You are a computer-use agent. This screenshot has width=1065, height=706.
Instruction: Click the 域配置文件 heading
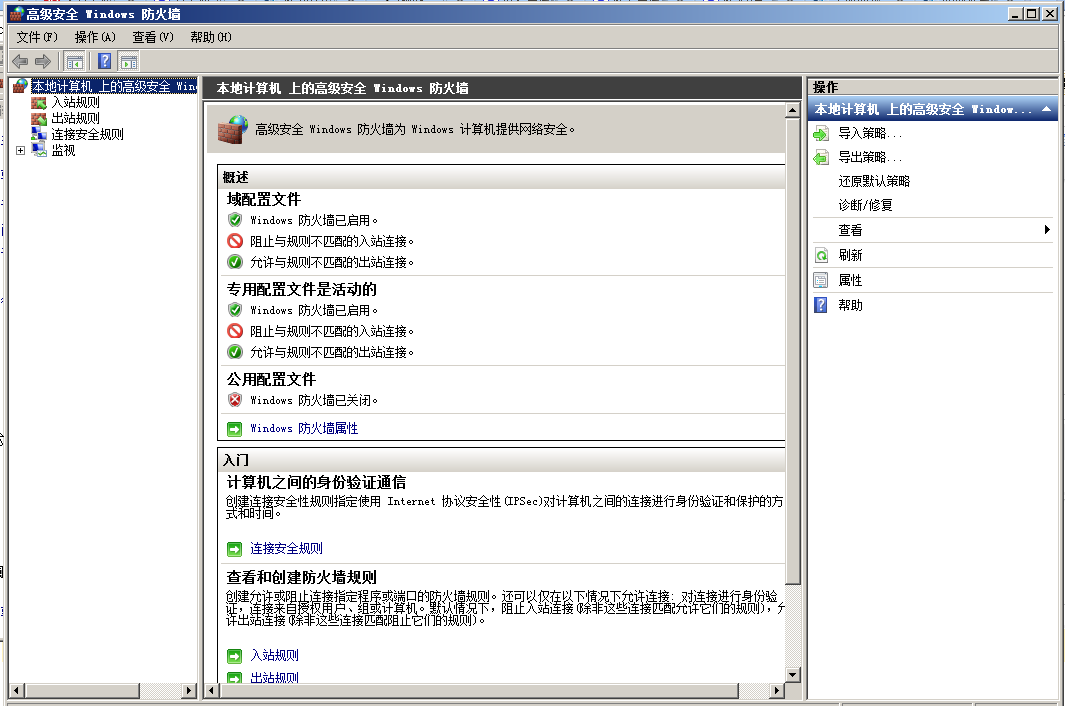(264, 200)
